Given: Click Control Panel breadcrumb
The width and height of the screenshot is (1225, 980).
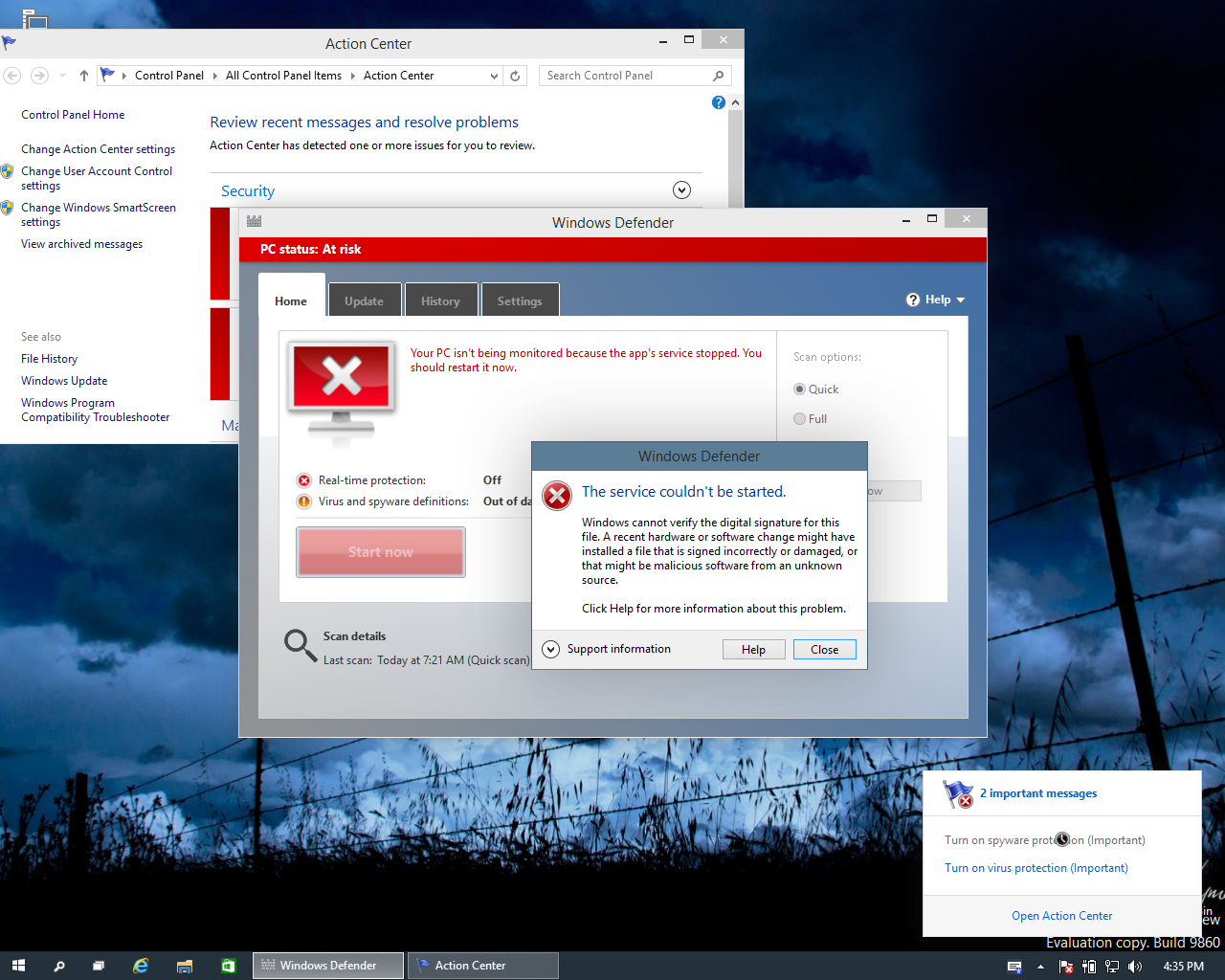Looking at the screenshot, I should [x=169, y=76].
